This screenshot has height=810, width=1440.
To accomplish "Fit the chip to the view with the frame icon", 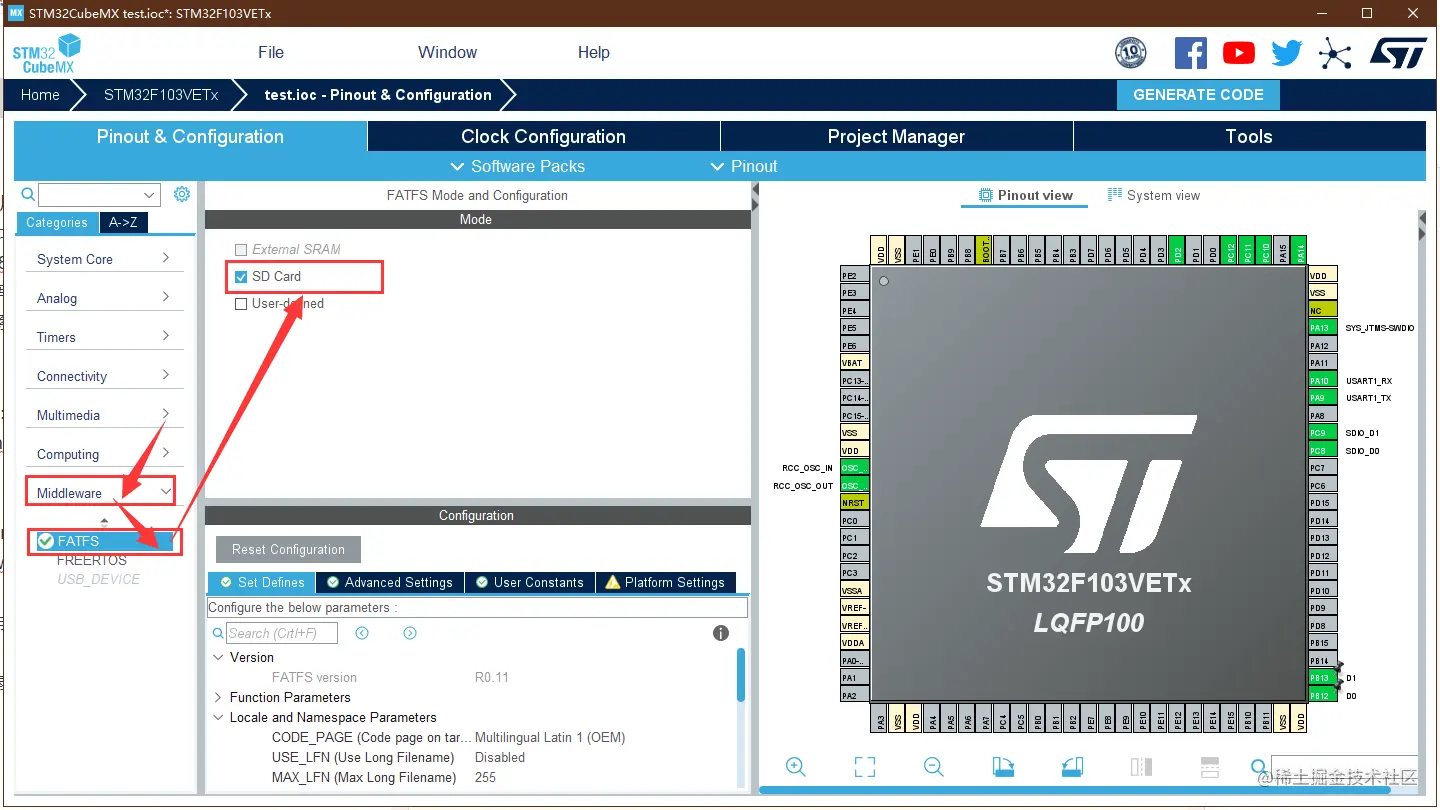I will (x=865, y=767).
